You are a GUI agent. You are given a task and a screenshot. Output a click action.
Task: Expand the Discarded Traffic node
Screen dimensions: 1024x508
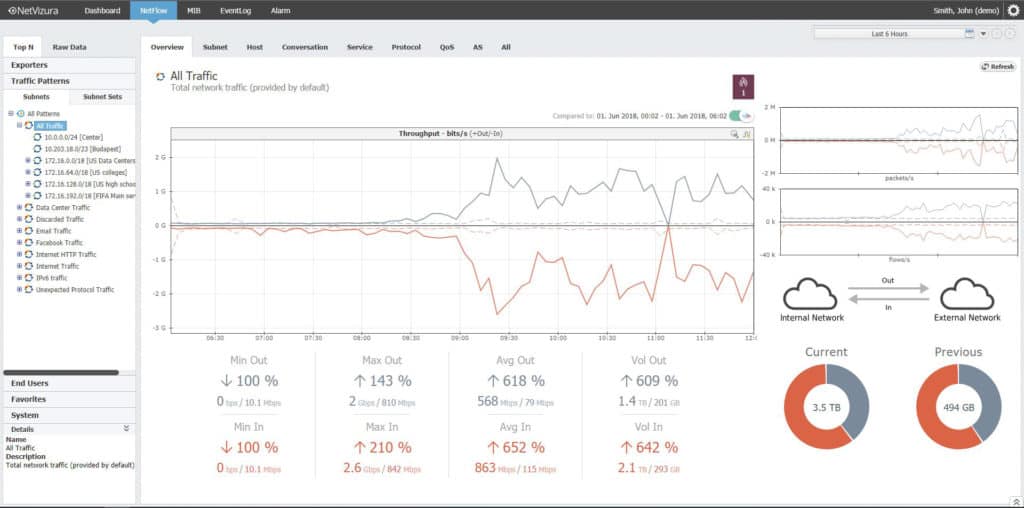[20, 219]
